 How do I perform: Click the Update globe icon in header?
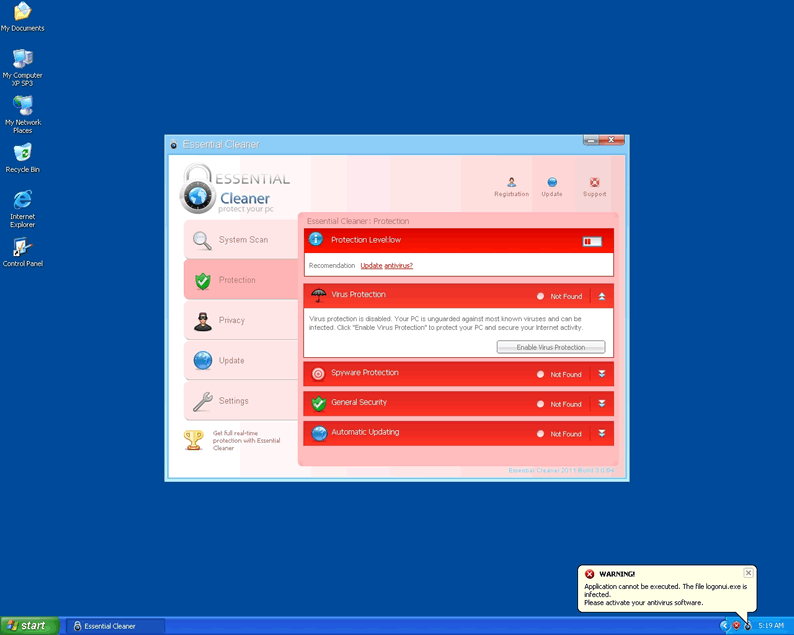pyautogui.click(x=552, y=183)
